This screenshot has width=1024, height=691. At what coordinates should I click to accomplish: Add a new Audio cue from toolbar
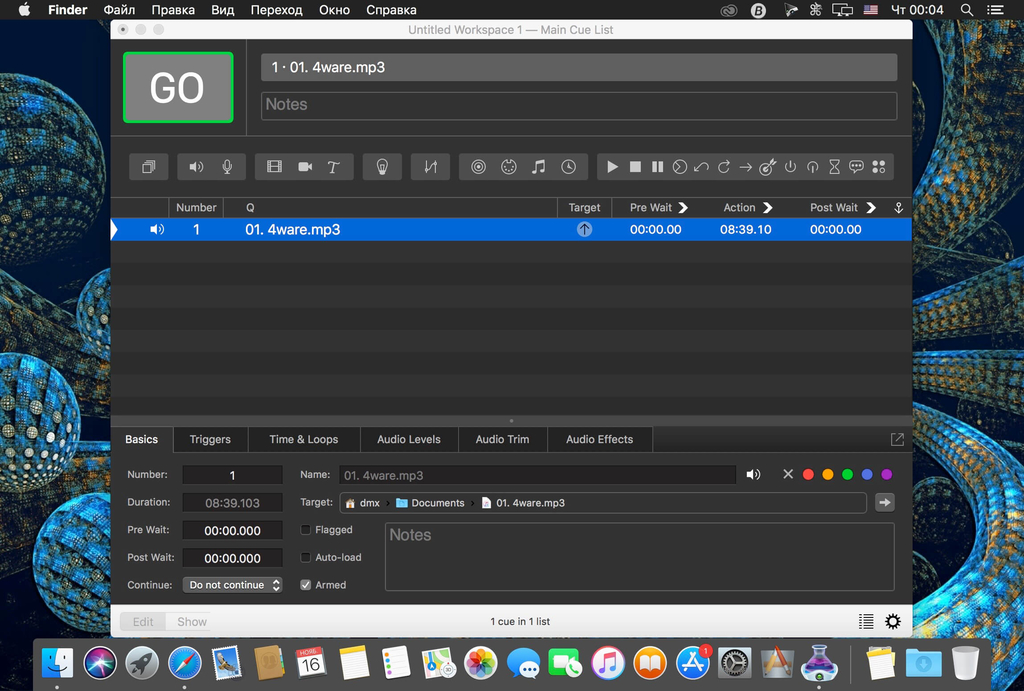(x=196, y=167)
